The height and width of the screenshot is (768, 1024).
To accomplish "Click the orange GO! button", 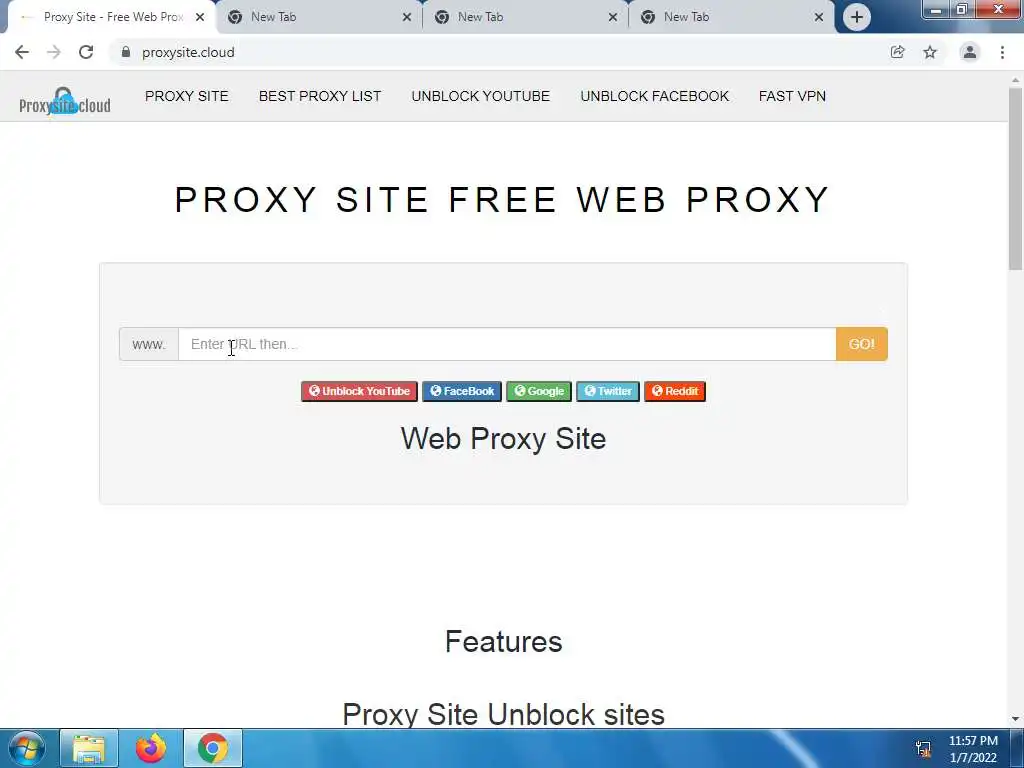I will coord(861,344).
